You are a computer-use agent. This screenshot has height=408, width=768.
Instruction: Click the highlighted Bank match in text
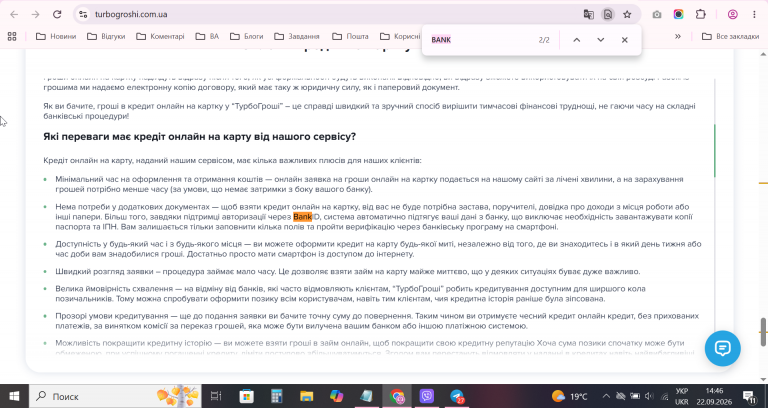(302, 216)
